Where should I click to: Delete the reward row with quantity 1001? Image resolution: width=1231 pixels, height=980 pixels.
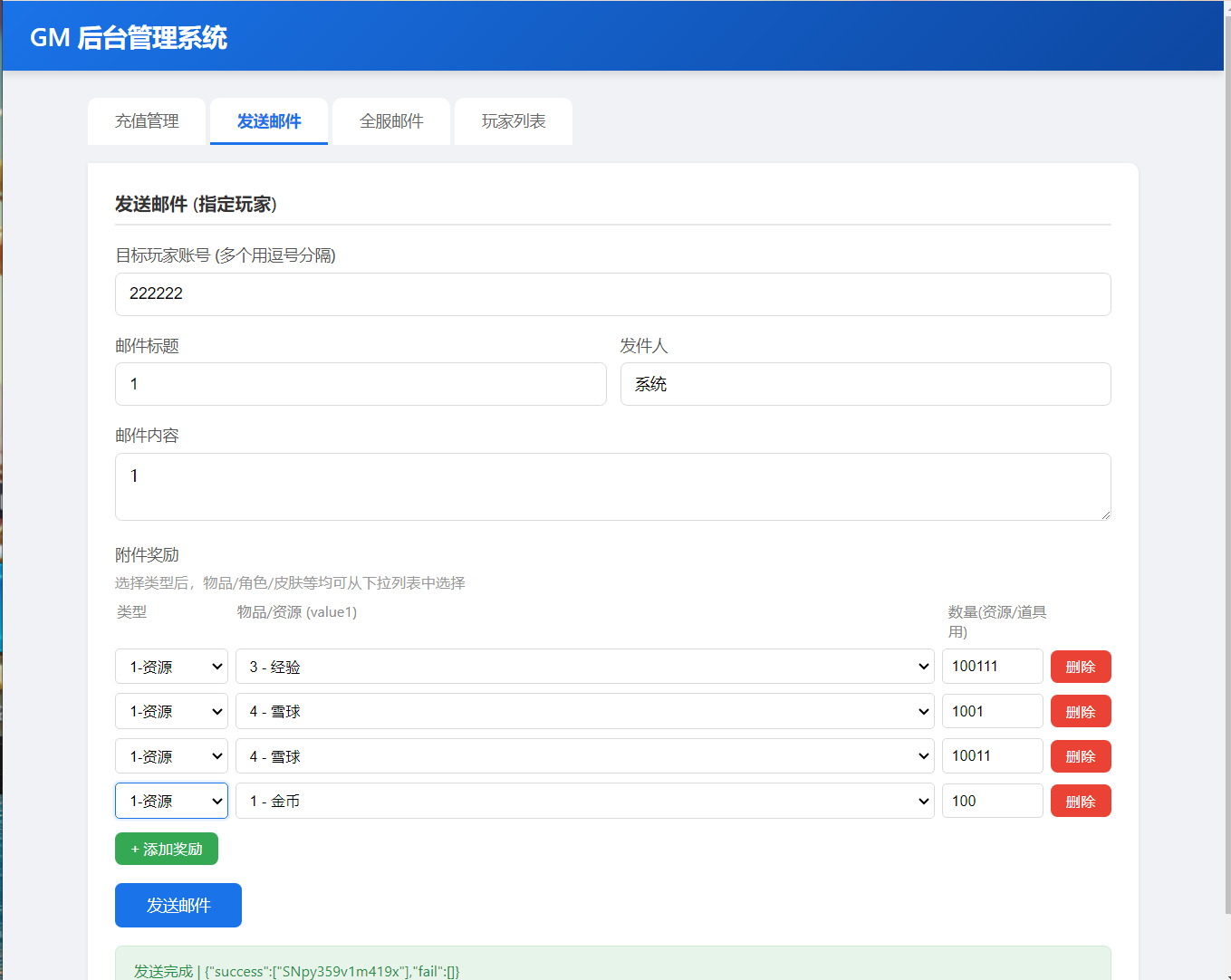(x=1081, y=712)
